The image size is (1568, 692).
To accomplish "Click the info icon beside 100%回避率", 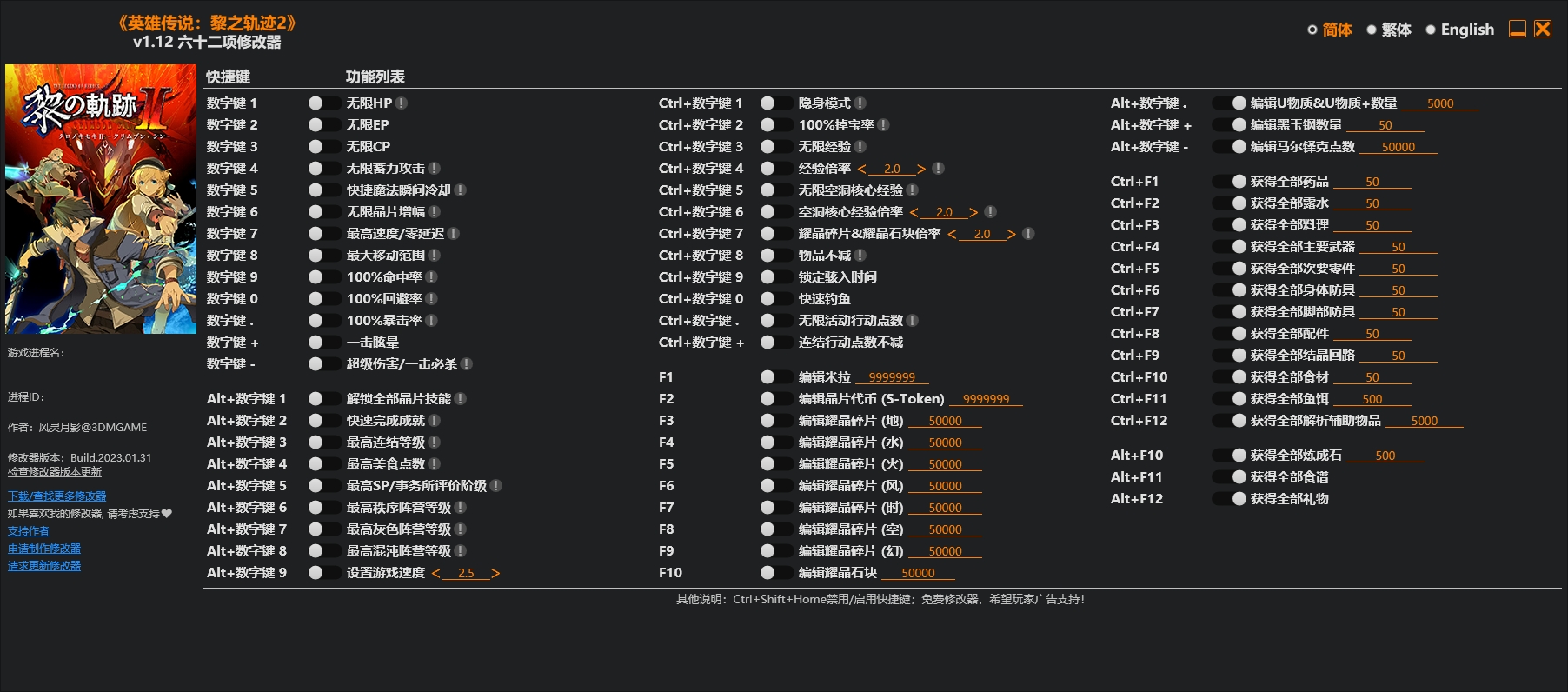I will point(431,298).
